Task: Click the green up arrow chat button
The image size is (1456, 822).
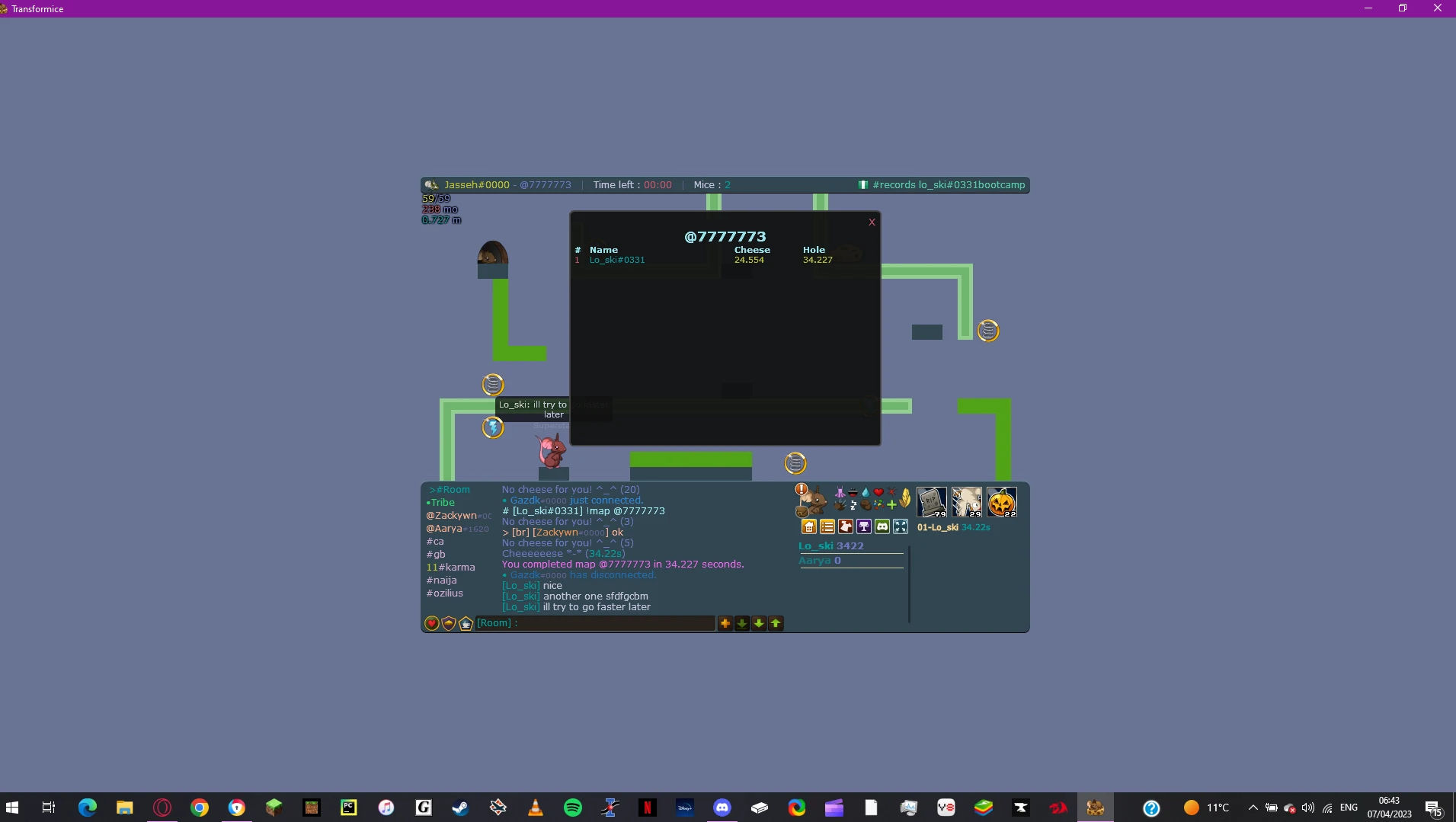Action: click(x=776, y=623)
